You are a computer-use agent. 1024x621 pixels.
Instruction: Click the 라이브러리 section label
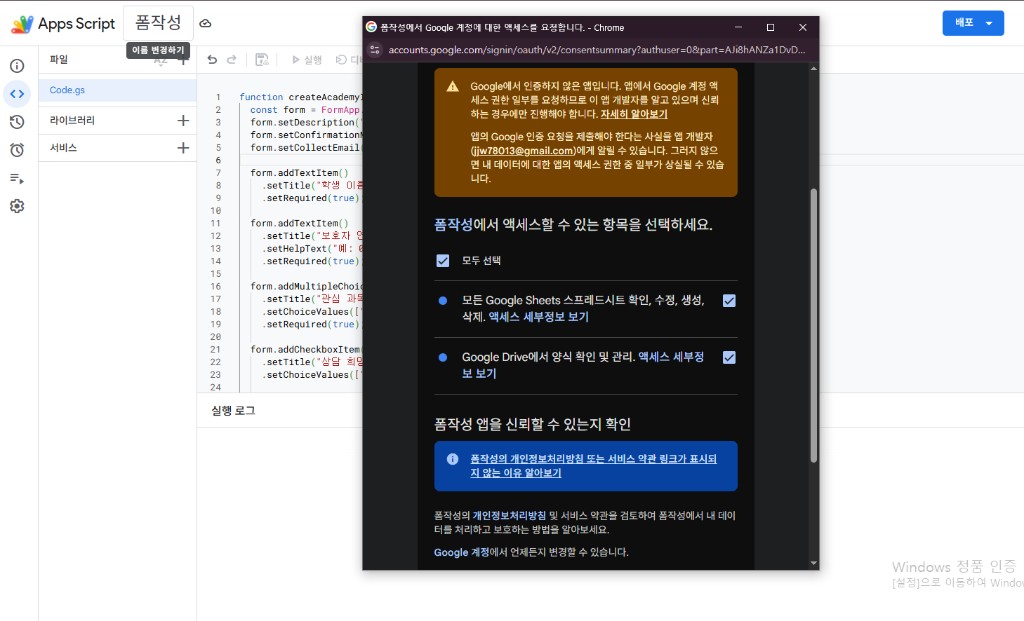72,120
